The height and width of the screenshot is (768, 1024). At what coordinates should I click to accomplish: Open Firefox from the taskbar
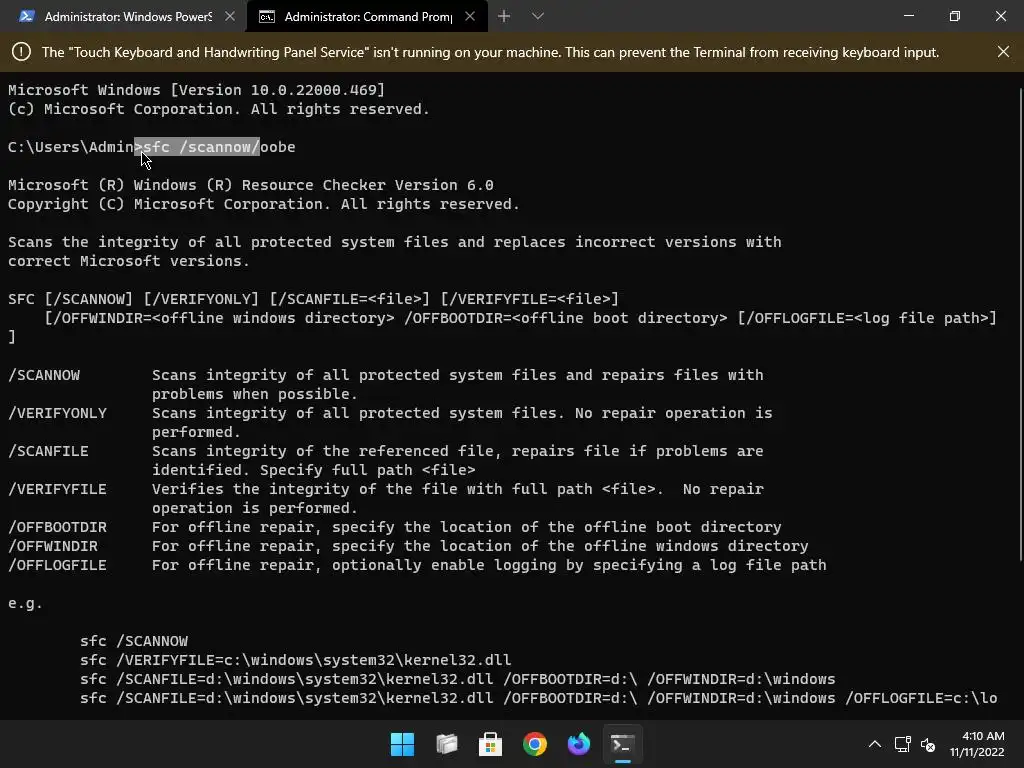click(x=579, y=744)
